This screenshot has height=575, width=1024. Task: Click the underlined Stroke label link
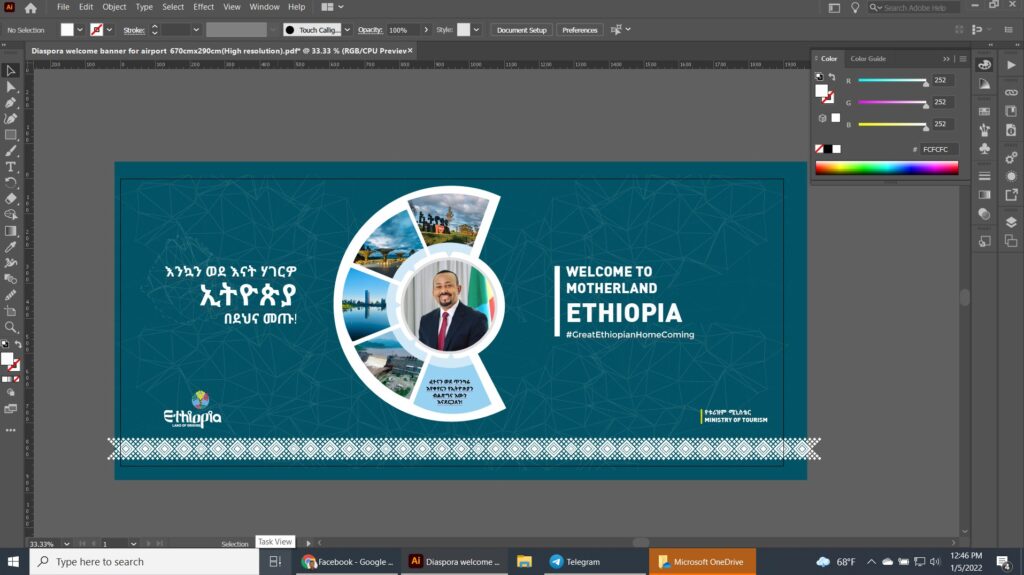(134, 30)
